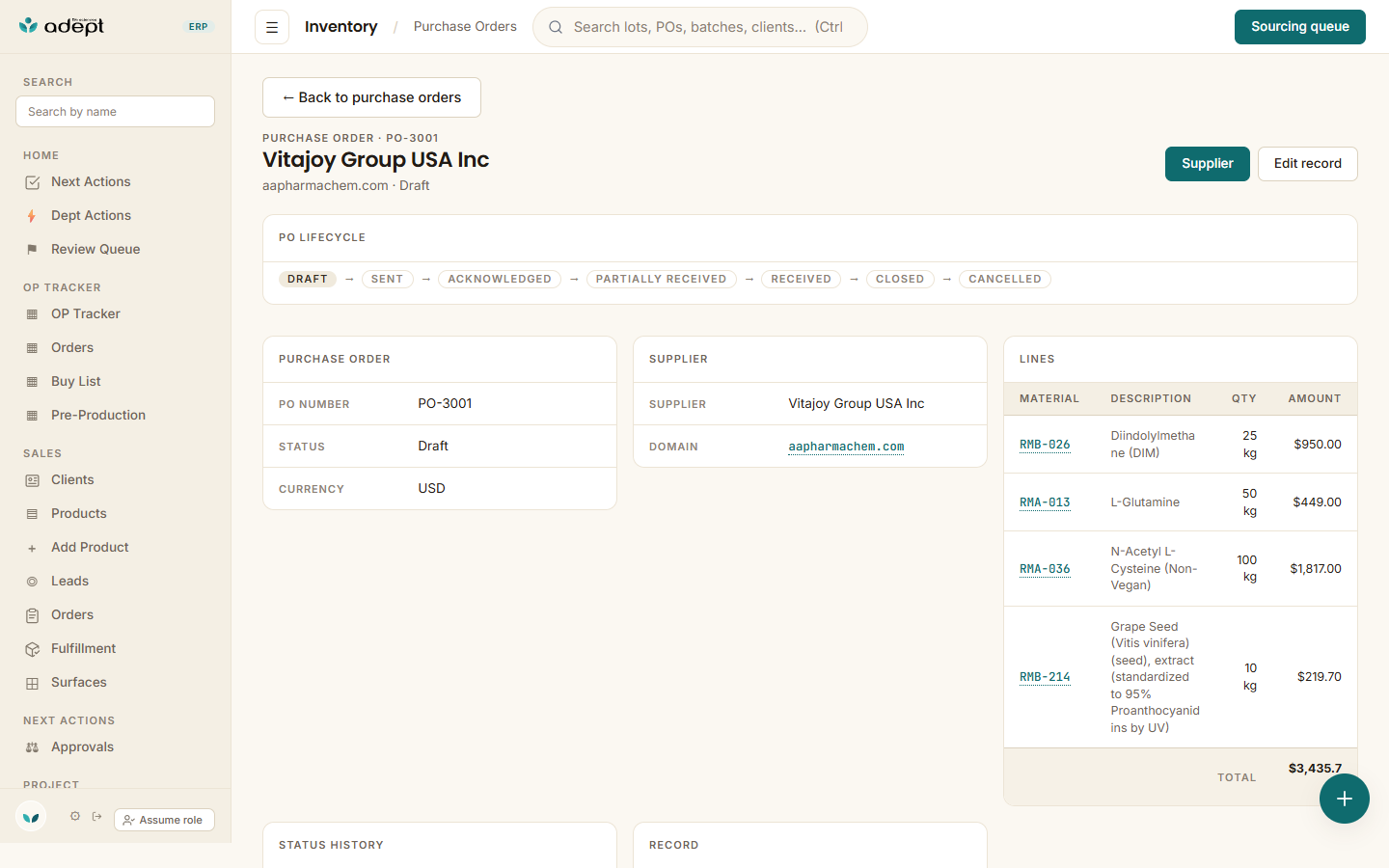
Task: Navigate to Pre-Production
Action: tap(116, 415)
